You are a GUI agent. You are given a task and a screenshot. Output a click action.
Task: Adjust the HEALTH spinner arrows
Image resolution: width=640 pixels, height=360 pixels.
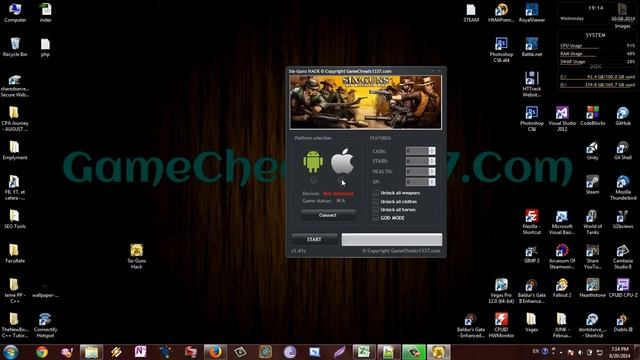[432, 171]
